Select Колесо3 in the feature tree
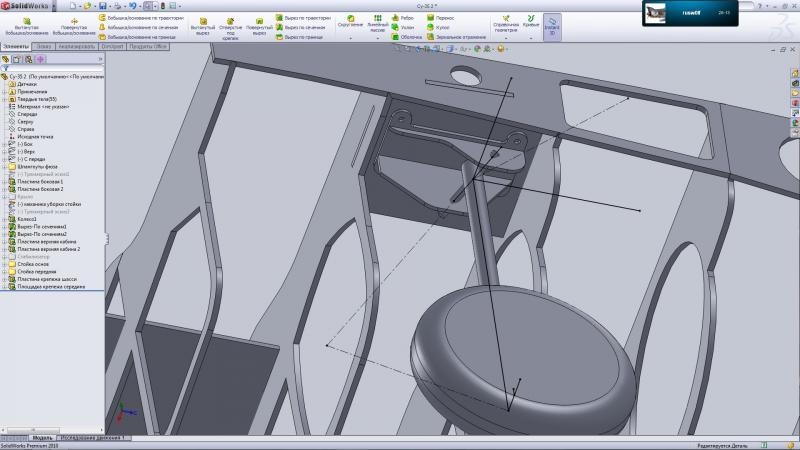This screenshot has height=450, width=800. 26,219
